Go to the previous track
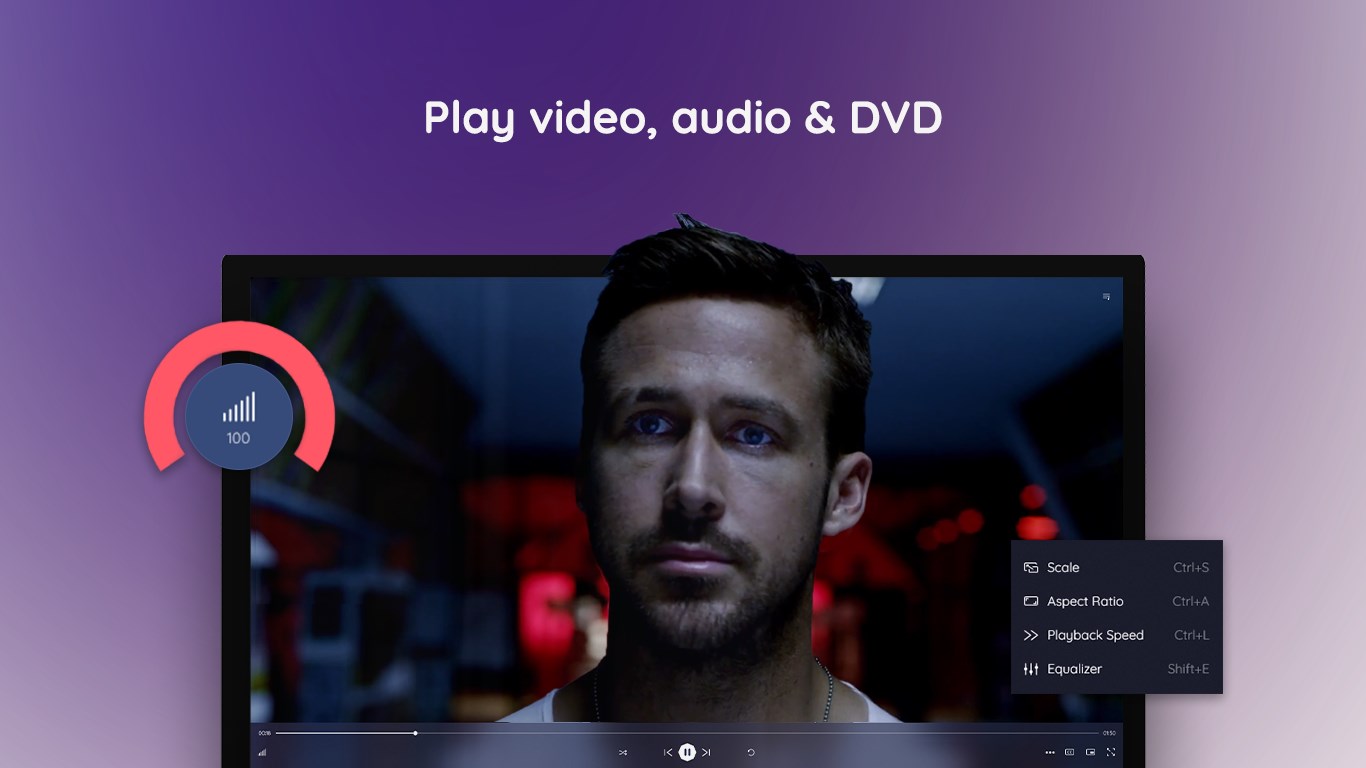1366x768 pixels. click(x=667, y=752)
